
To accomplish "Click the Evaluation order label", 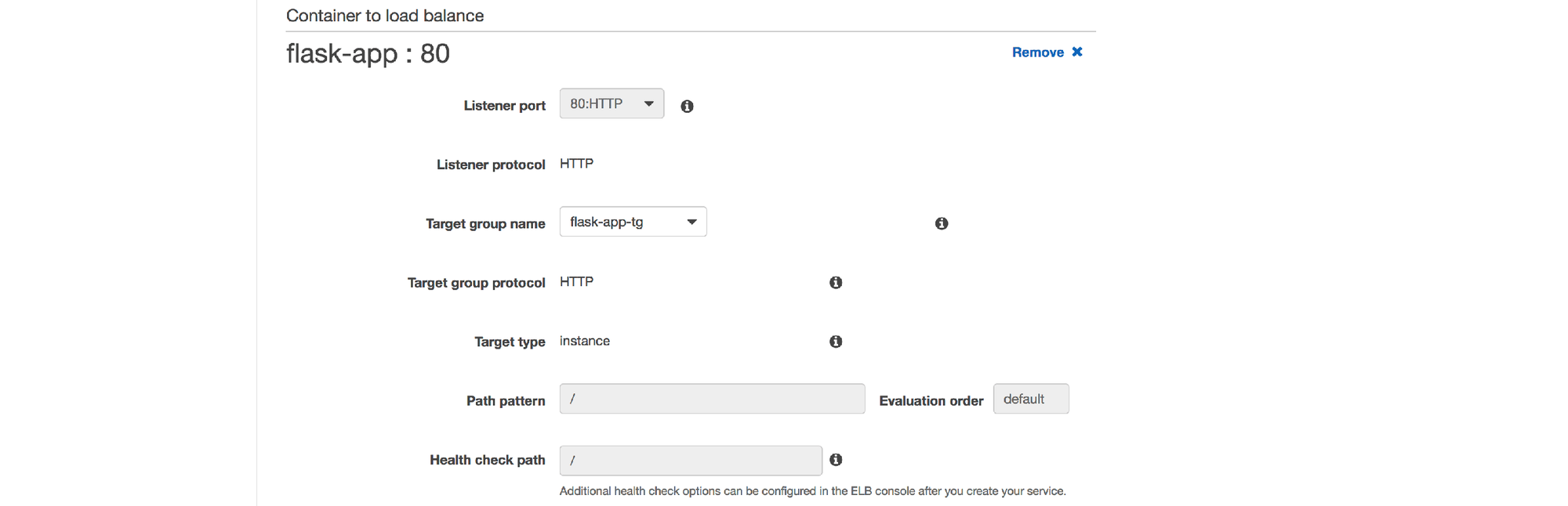I will pyautogui.click(x=931, y=401).
